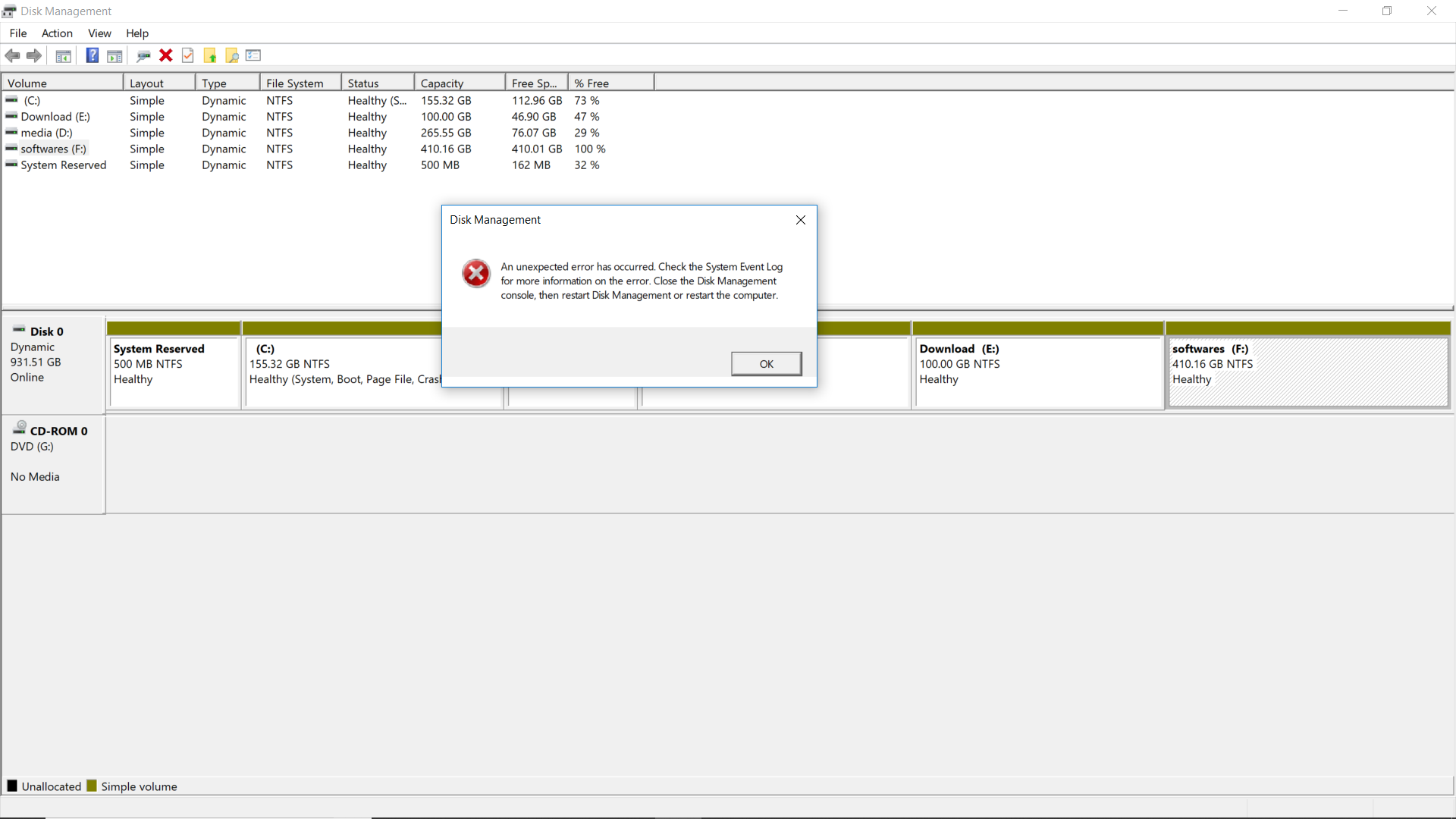Select the (C:) volume row name

tap(32, 100)
